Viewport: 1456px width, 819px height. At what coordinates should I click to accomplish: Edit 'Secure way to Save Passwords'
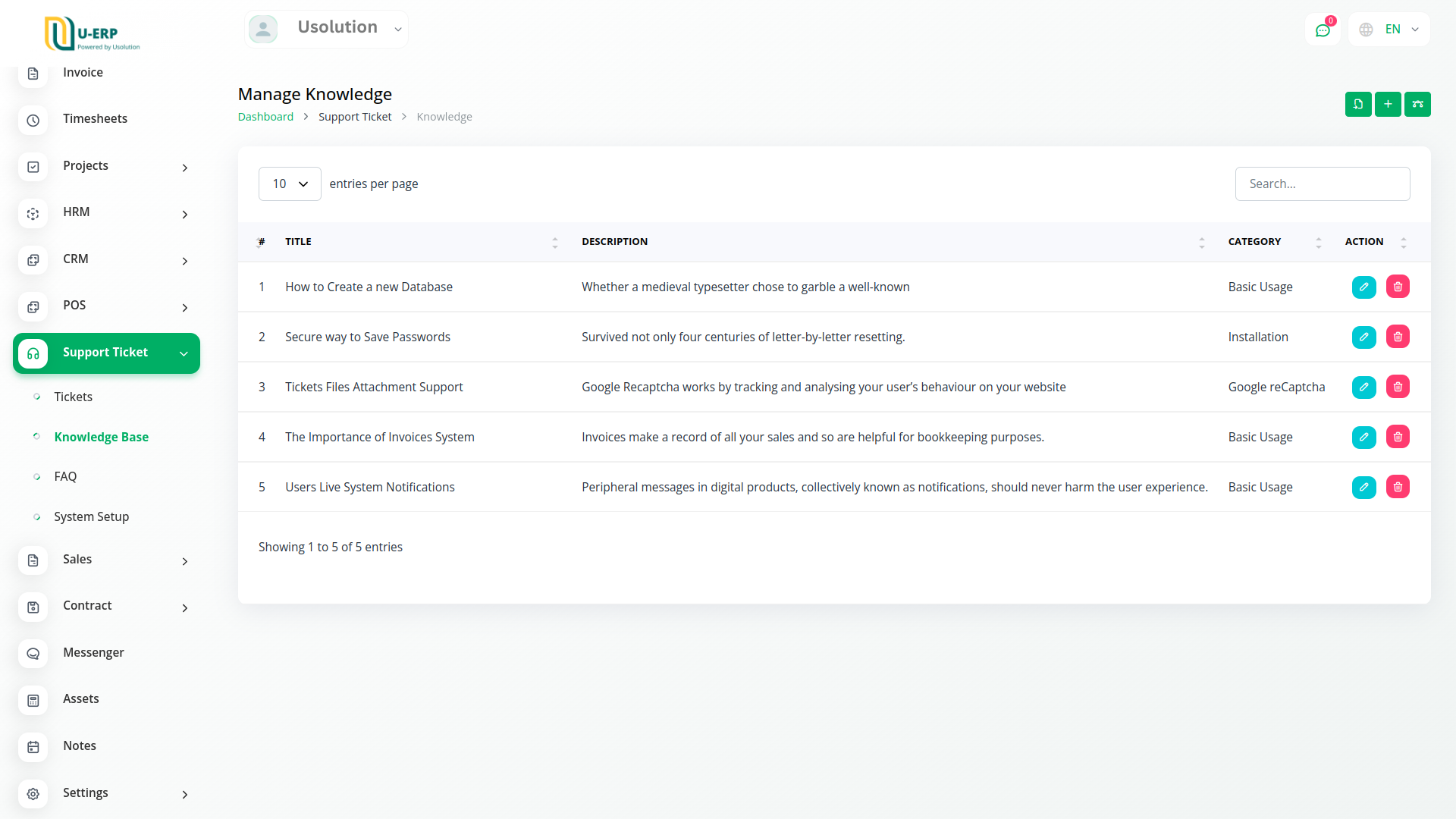coord(1363,337)
